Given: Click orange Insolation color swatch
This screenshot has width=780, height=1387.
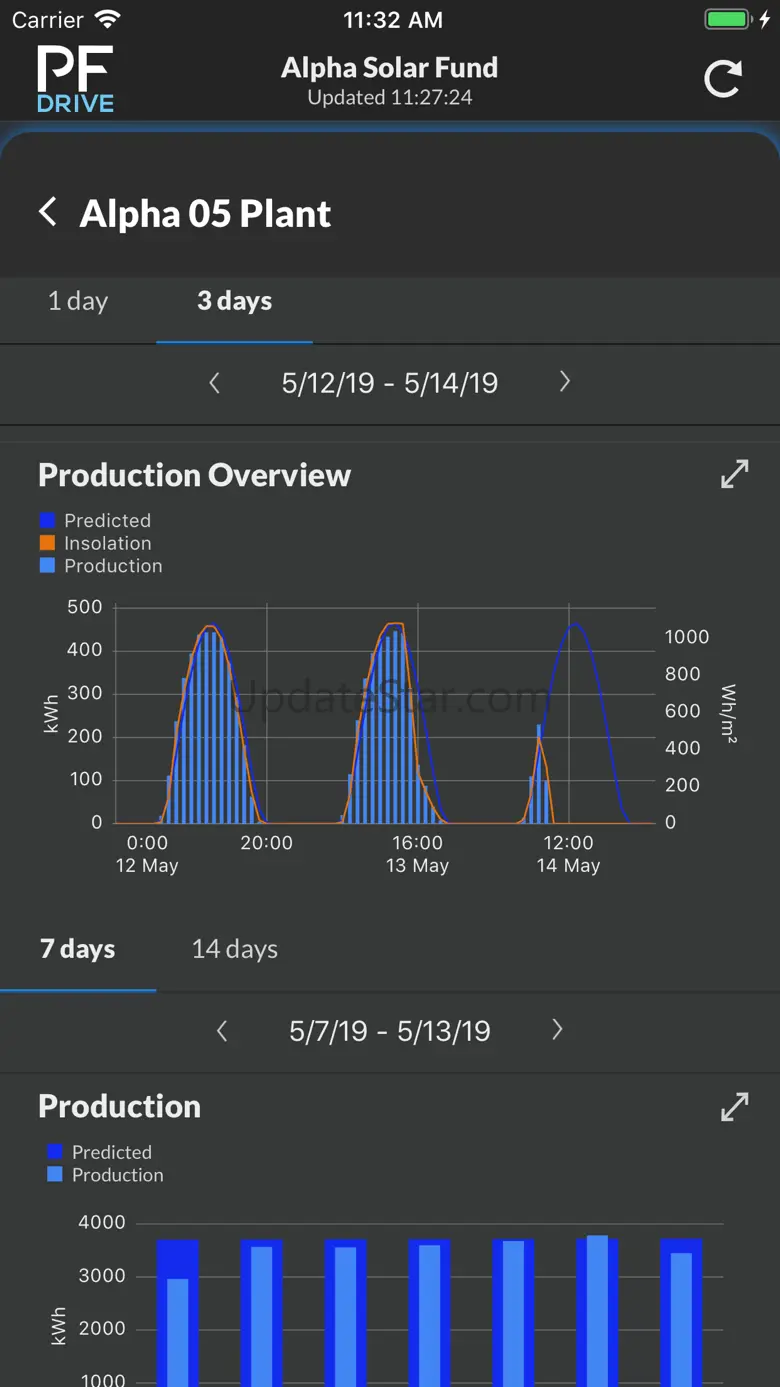Looking at the screenshot, I should 47,543.
